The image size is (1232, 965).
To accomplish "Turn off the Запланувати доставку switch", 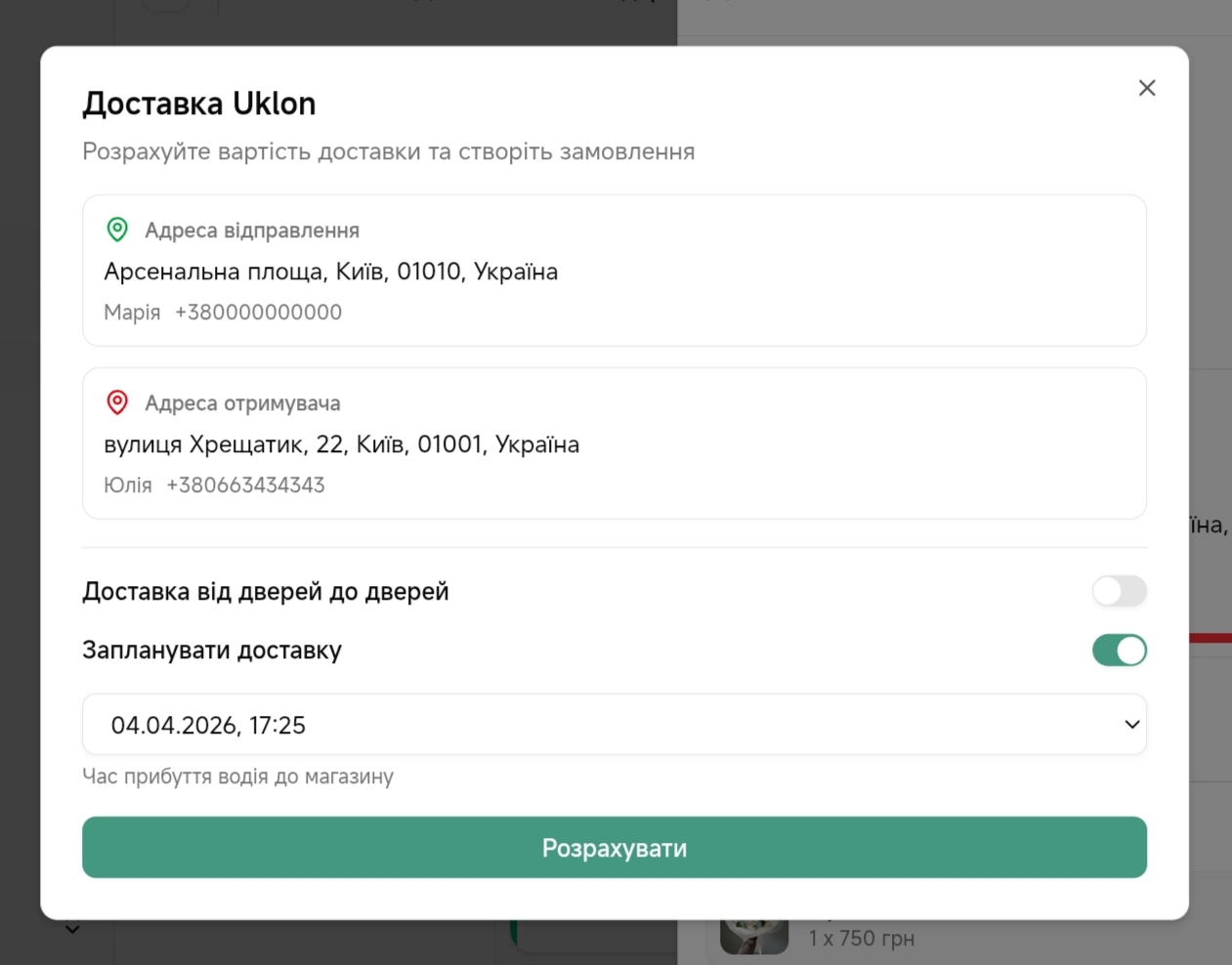I will click(1119, 650).
